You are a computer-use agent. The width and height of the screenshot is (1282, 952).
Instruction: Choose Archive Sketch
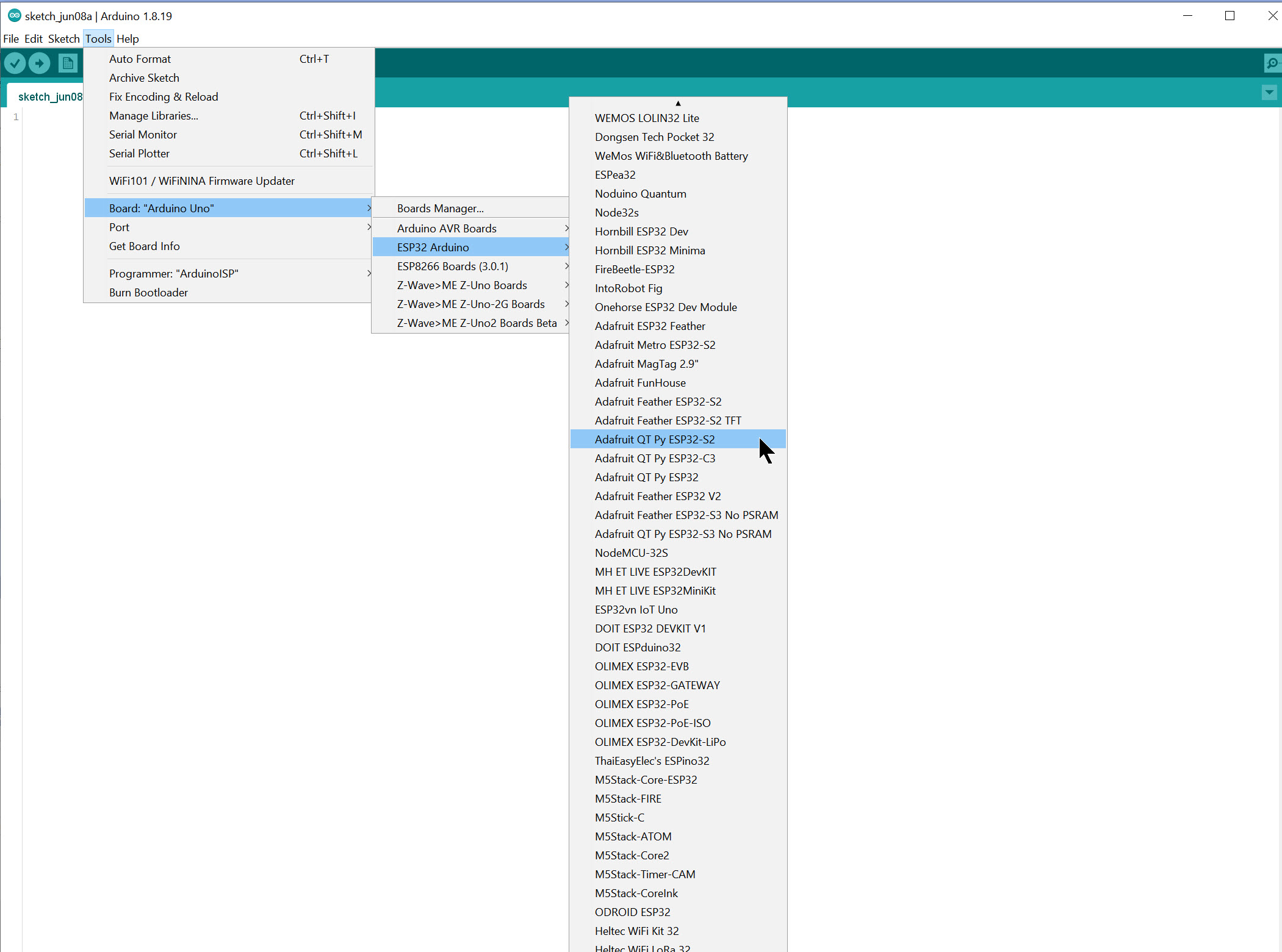pos(229,78)
